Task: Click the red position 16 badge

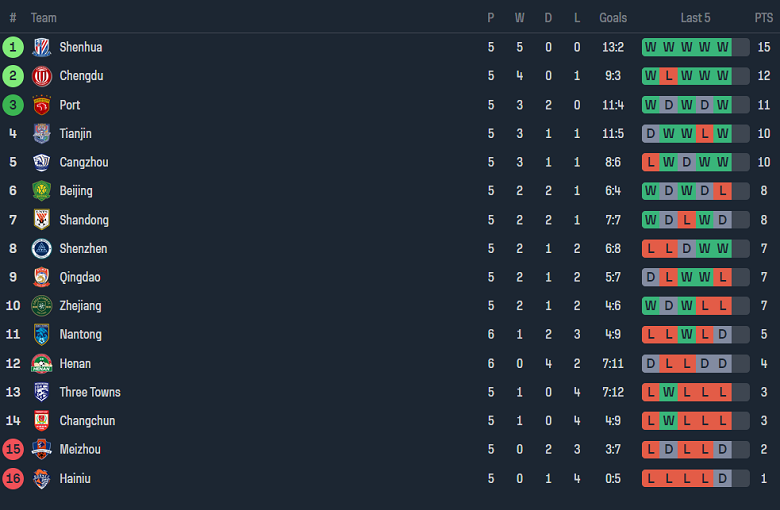Action: tap(13, 479)
